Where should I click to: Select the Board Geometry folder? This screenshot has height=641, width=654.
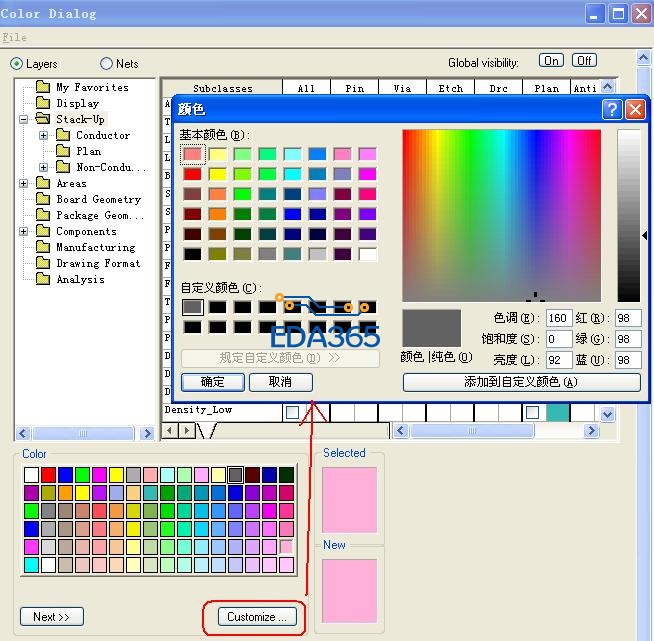(x=98, y=199)
